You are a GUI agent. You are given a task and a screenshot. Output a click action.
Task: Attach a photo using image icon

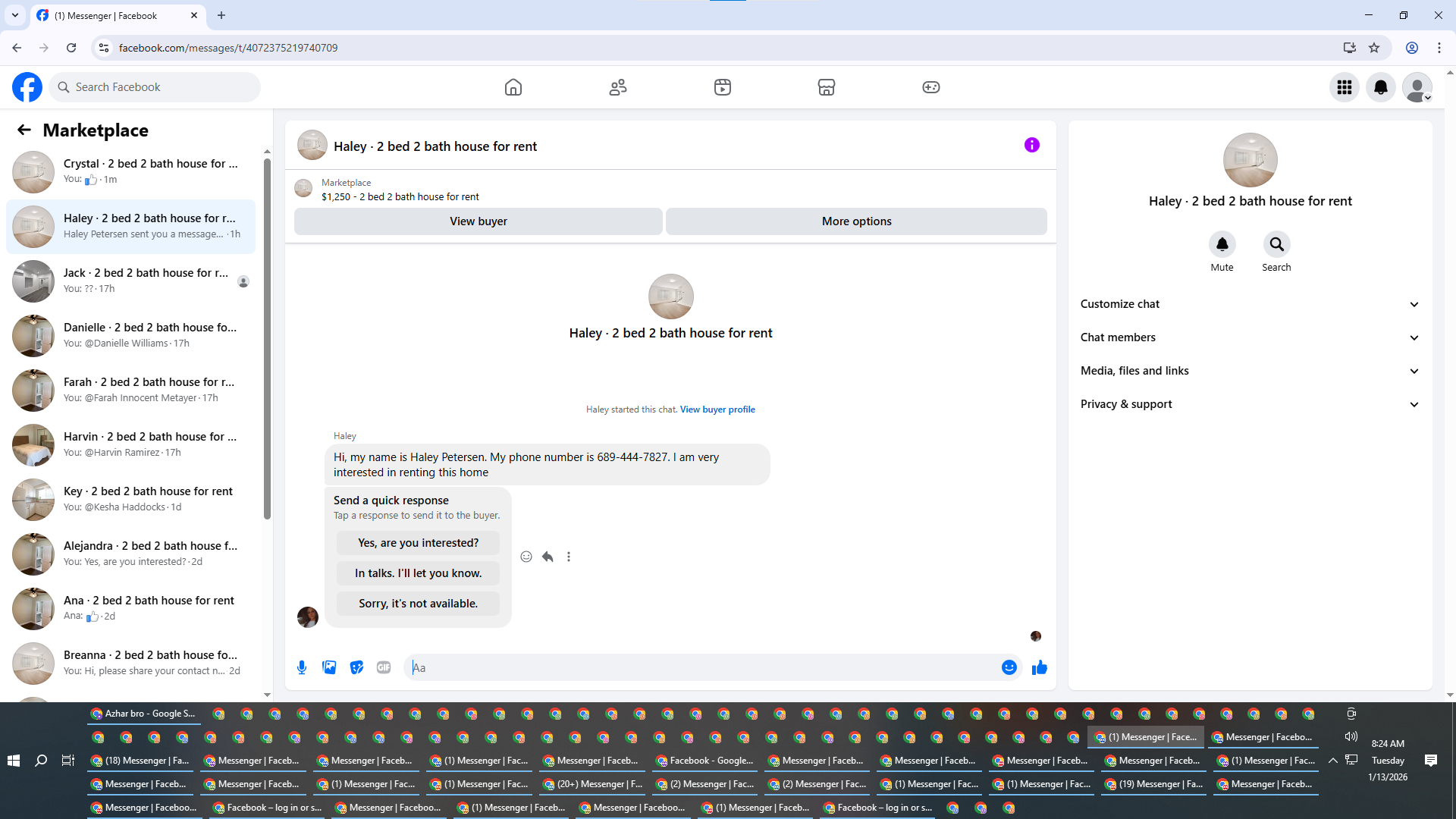(329, 667)
